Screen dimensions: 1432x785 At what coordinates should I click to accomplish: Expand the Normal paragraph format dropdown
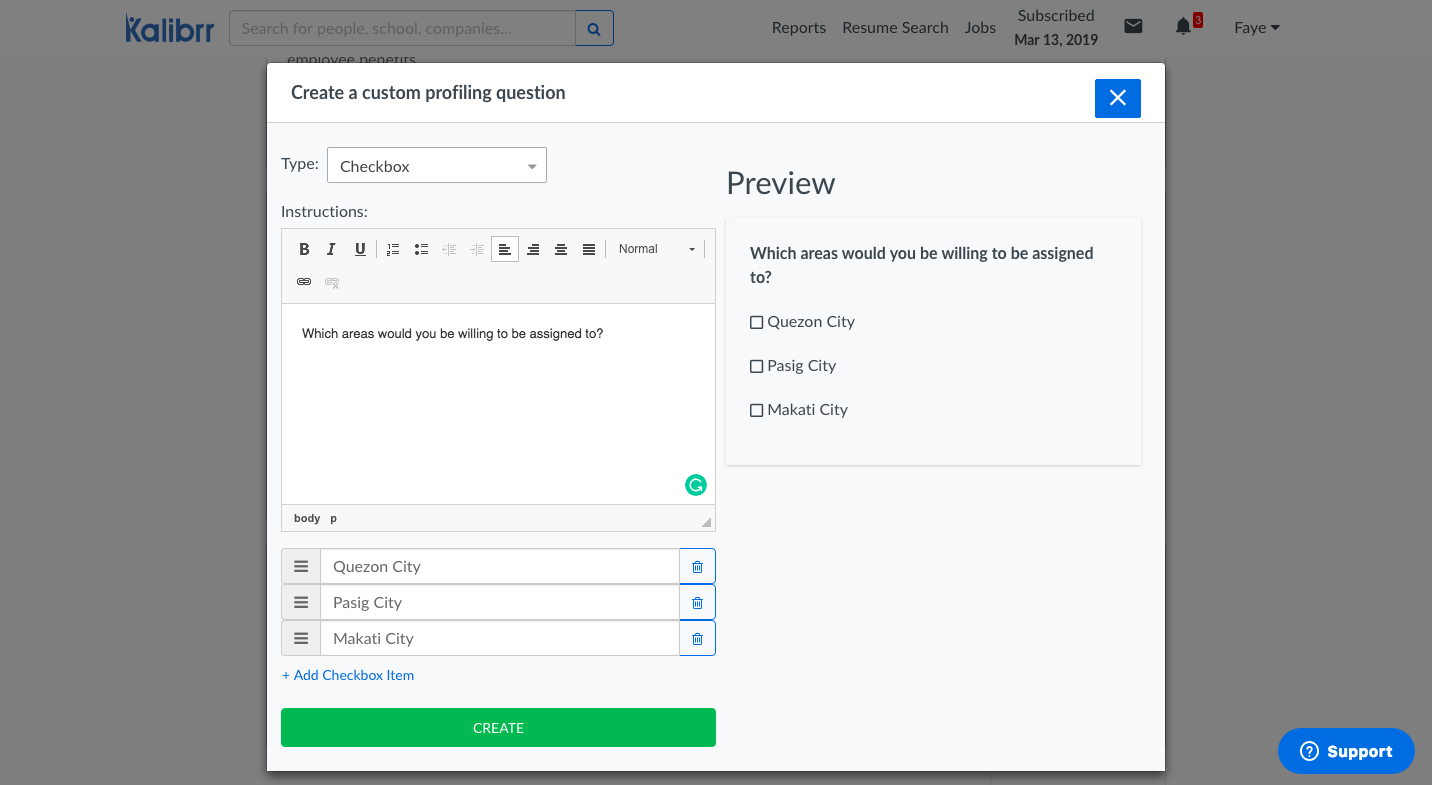point(656,249)
